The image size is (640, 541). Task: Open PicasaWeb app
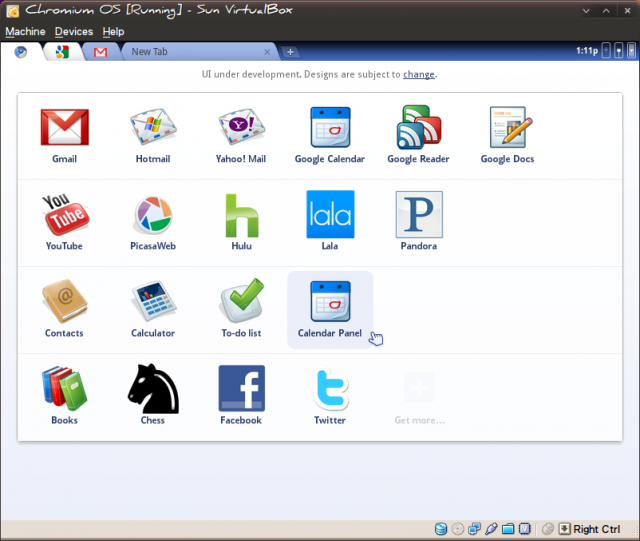[x=153, y=215]
